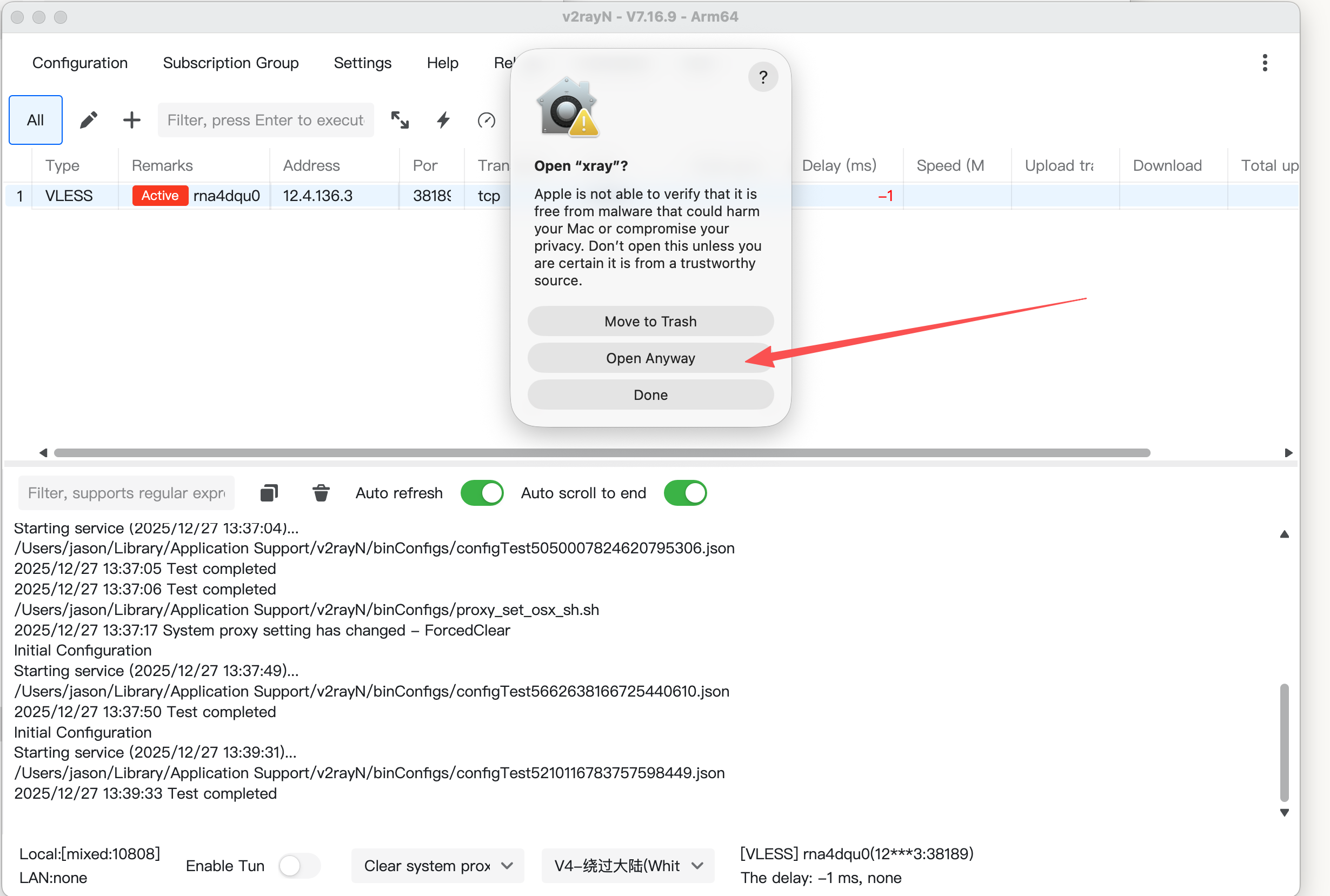This screenshot has height=896, width=1330.
Task: Sort by the Port column header
Action: [x=431, y=165]
